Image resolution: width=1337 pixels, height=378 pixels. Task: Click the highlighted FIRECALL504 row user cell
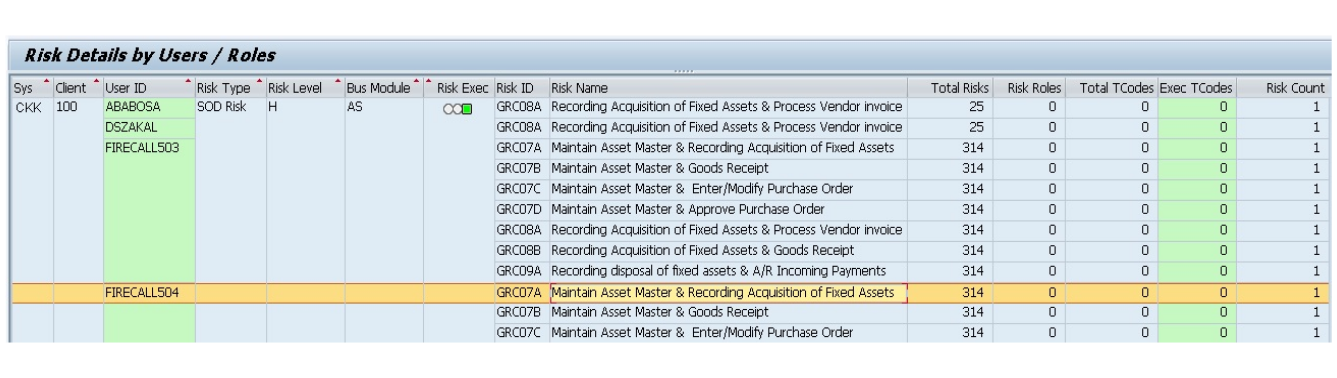(x=148, y=292)
